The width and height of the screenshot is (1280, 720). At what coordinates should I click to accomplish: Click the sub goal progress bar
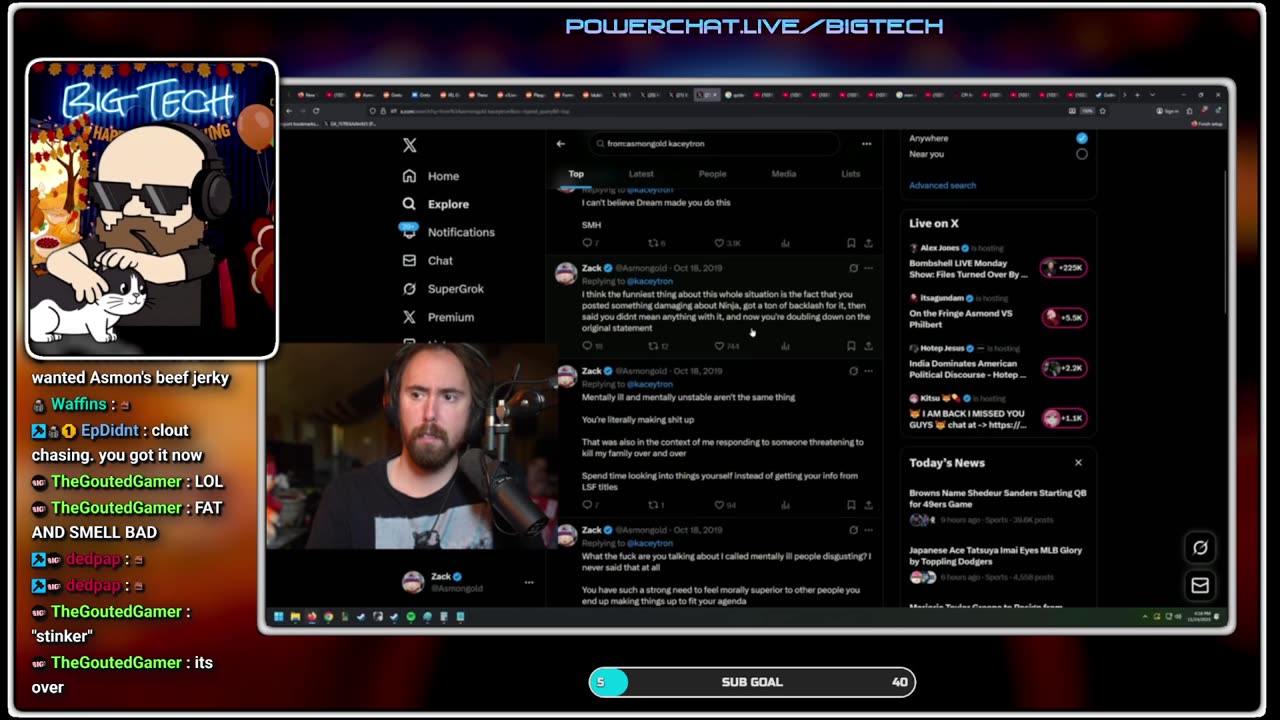(x=752, y=682)
